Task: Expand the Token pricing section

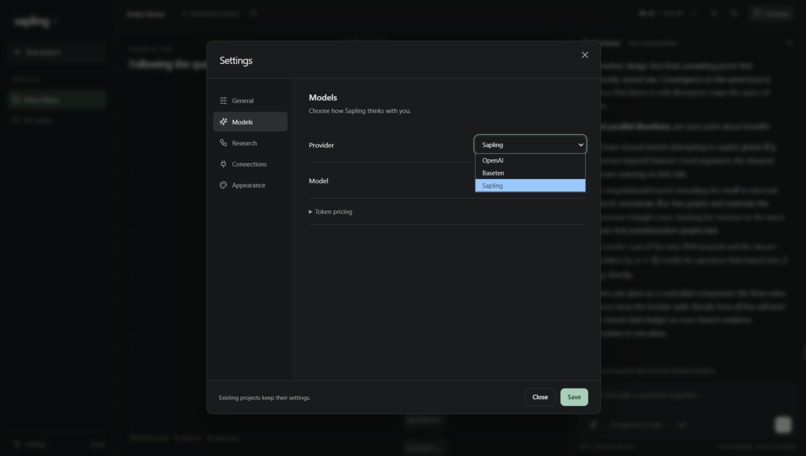Action: tap(331, 212)
